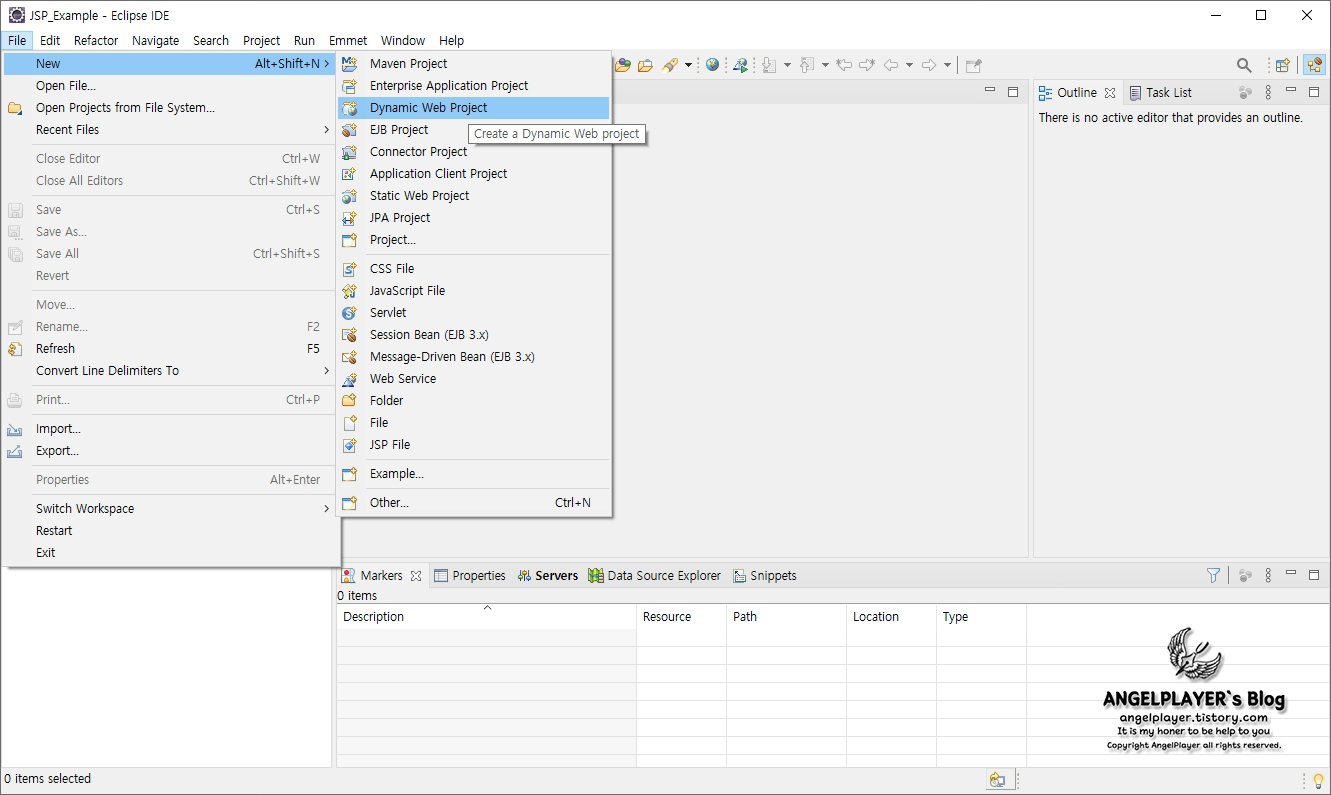Sort by the Description column header
The height and width of the screenshot is (795, 1331).
(487, 617)
